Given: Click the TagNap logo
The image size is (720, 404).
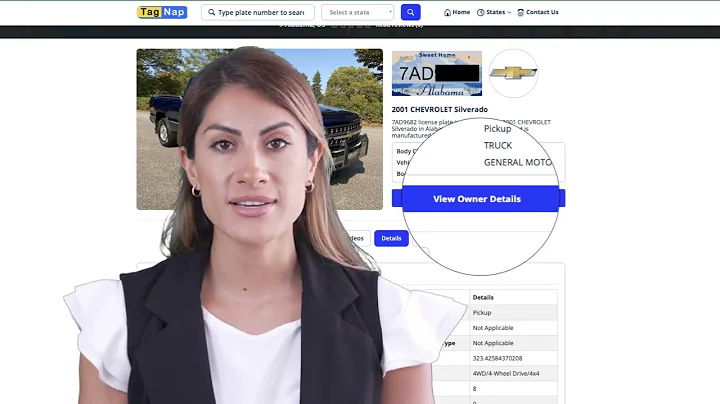Looking at the screenshot, I should [162, 12].
